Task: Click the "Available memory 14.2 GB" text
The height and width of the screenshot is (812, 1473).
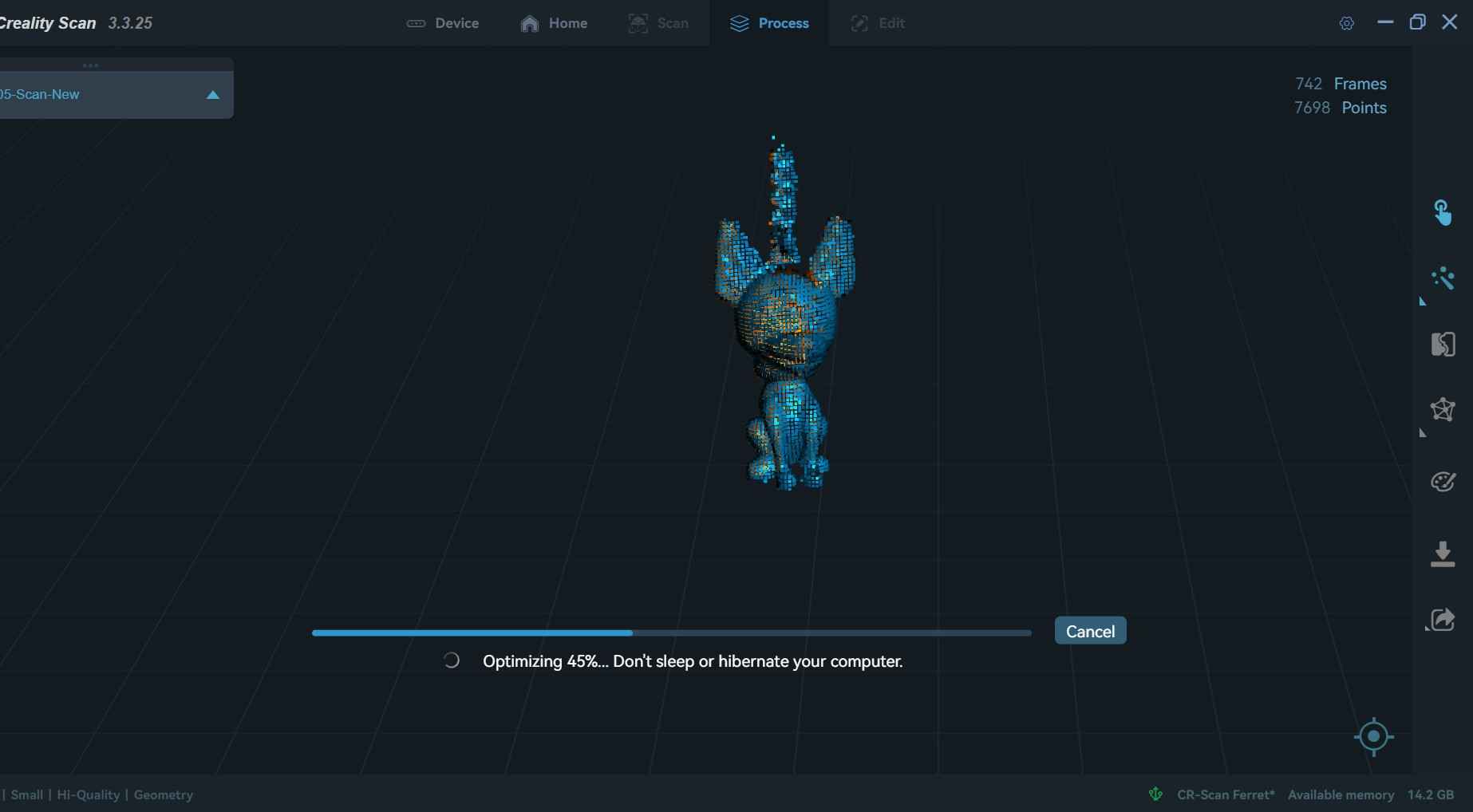Action: [x=1371, y=794]
